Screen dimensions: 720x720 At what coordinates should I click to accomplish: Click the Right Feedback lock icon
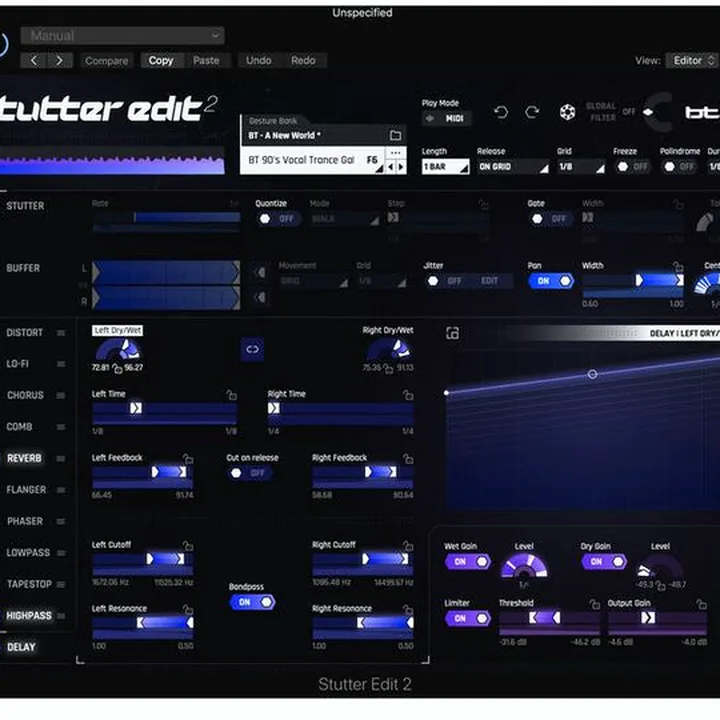pyautogui.click(x=408, y=458)
